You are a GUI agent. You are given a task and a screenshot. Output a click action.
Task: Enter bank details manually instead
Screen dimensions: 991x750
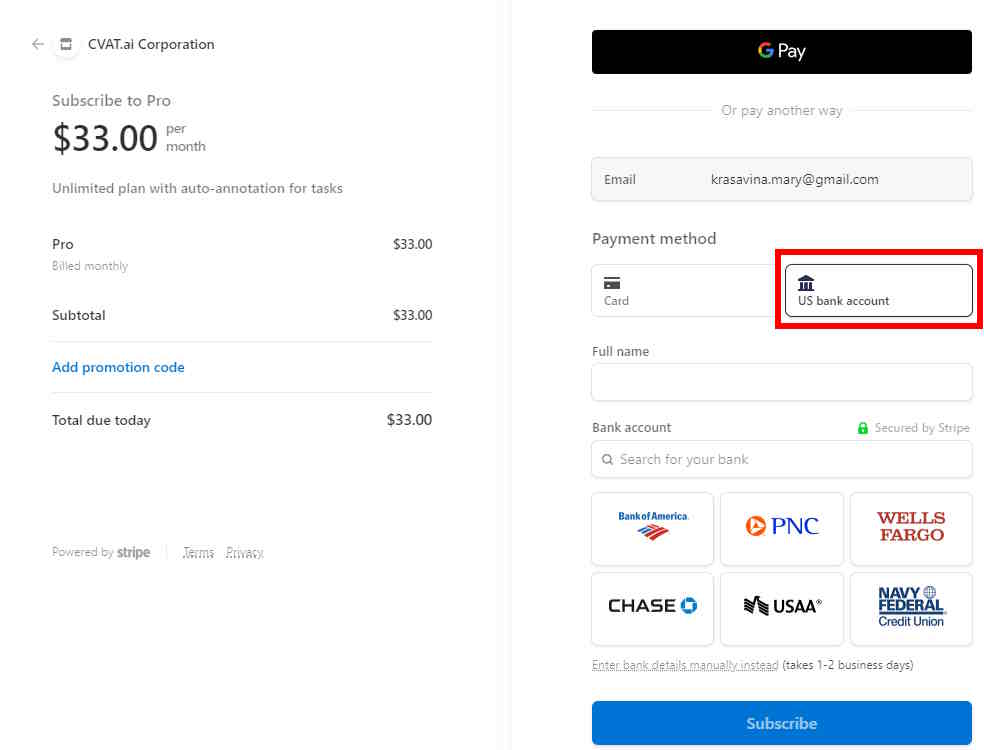[685, 664]
